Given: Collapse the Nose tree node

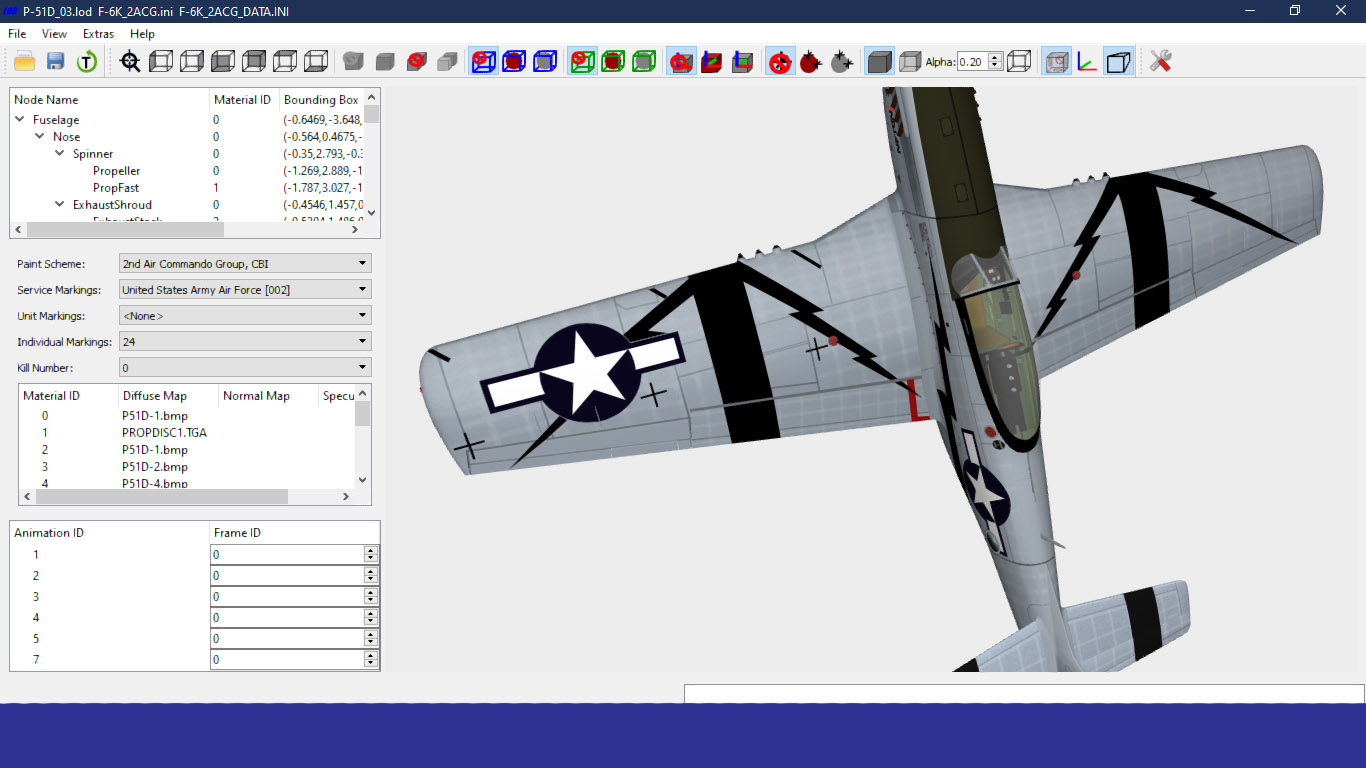Looking at the screenshot, I should [x=40, y=137].
